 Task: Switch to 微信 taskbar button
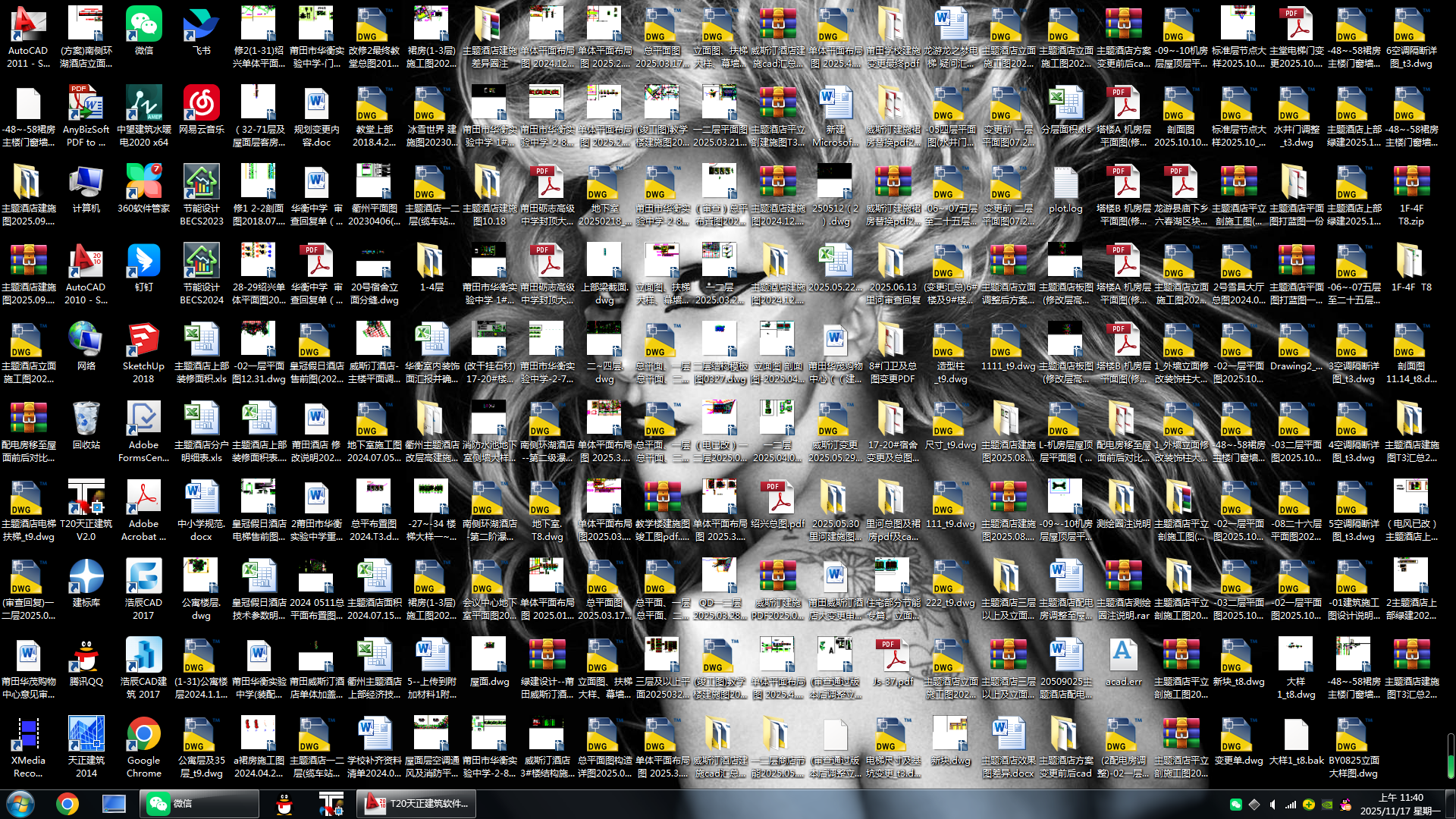click(199, 804)
